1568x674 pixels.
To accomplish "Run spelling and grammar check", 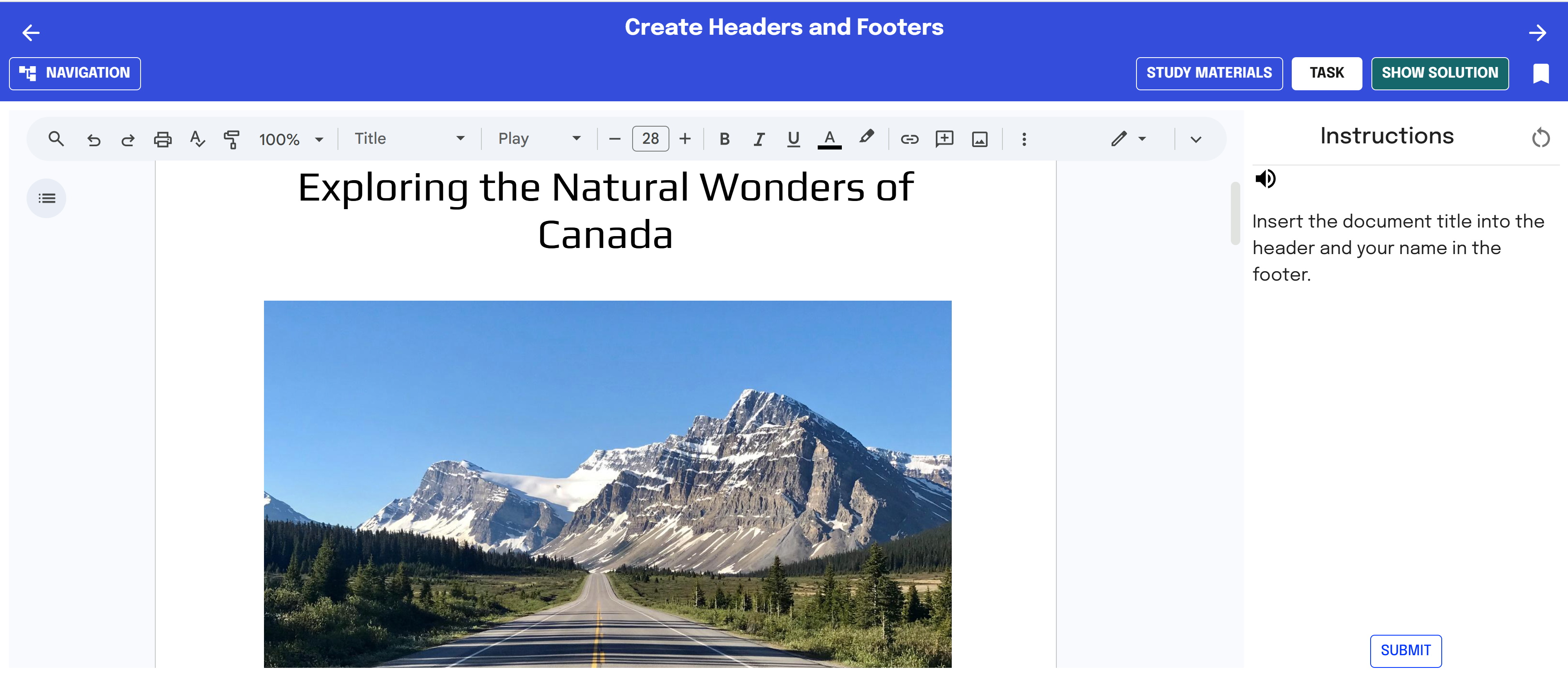I will click(x=197, y=139).
